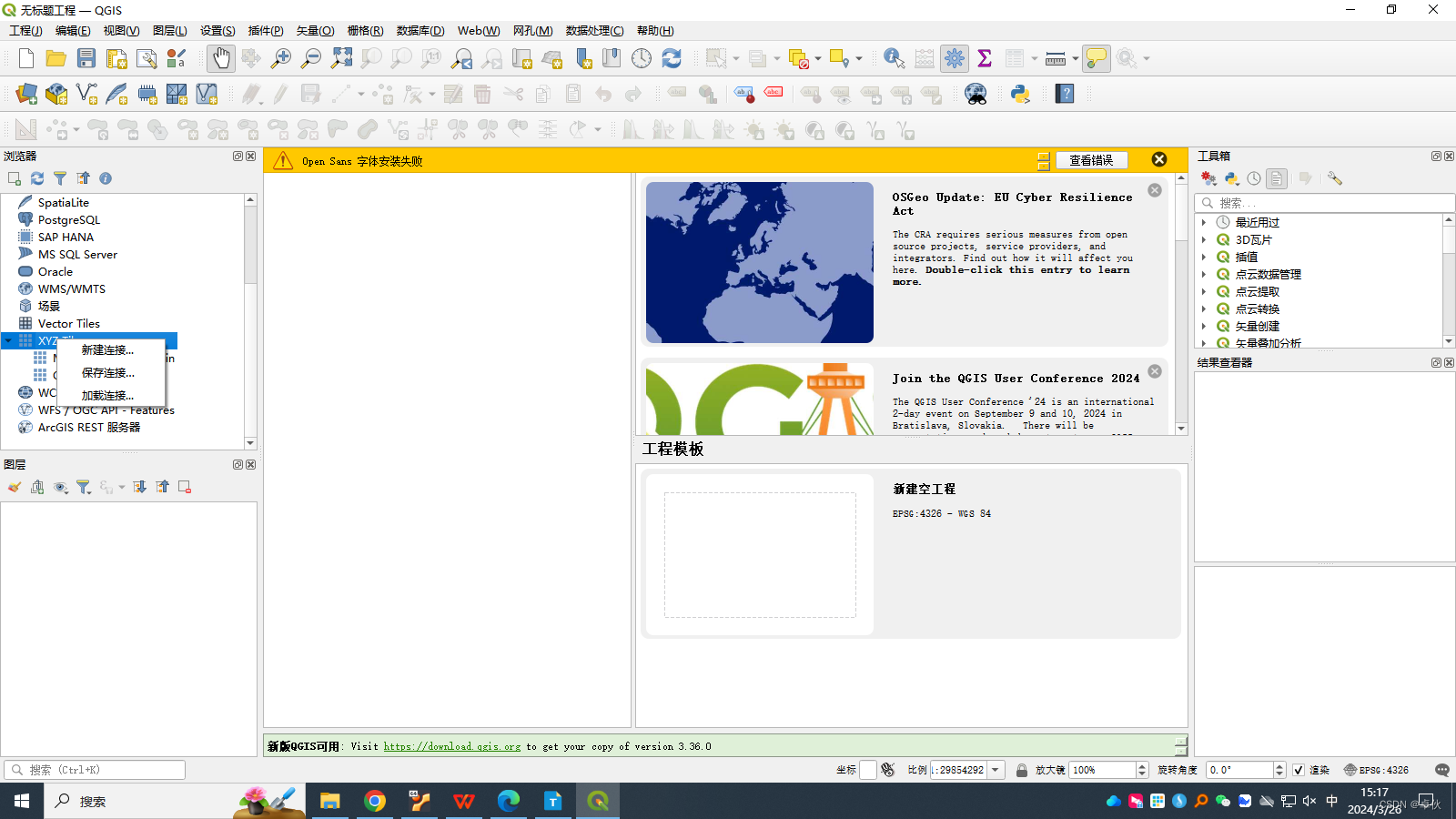Toggle the Processing Toolbox gear button

click(955, 58)
